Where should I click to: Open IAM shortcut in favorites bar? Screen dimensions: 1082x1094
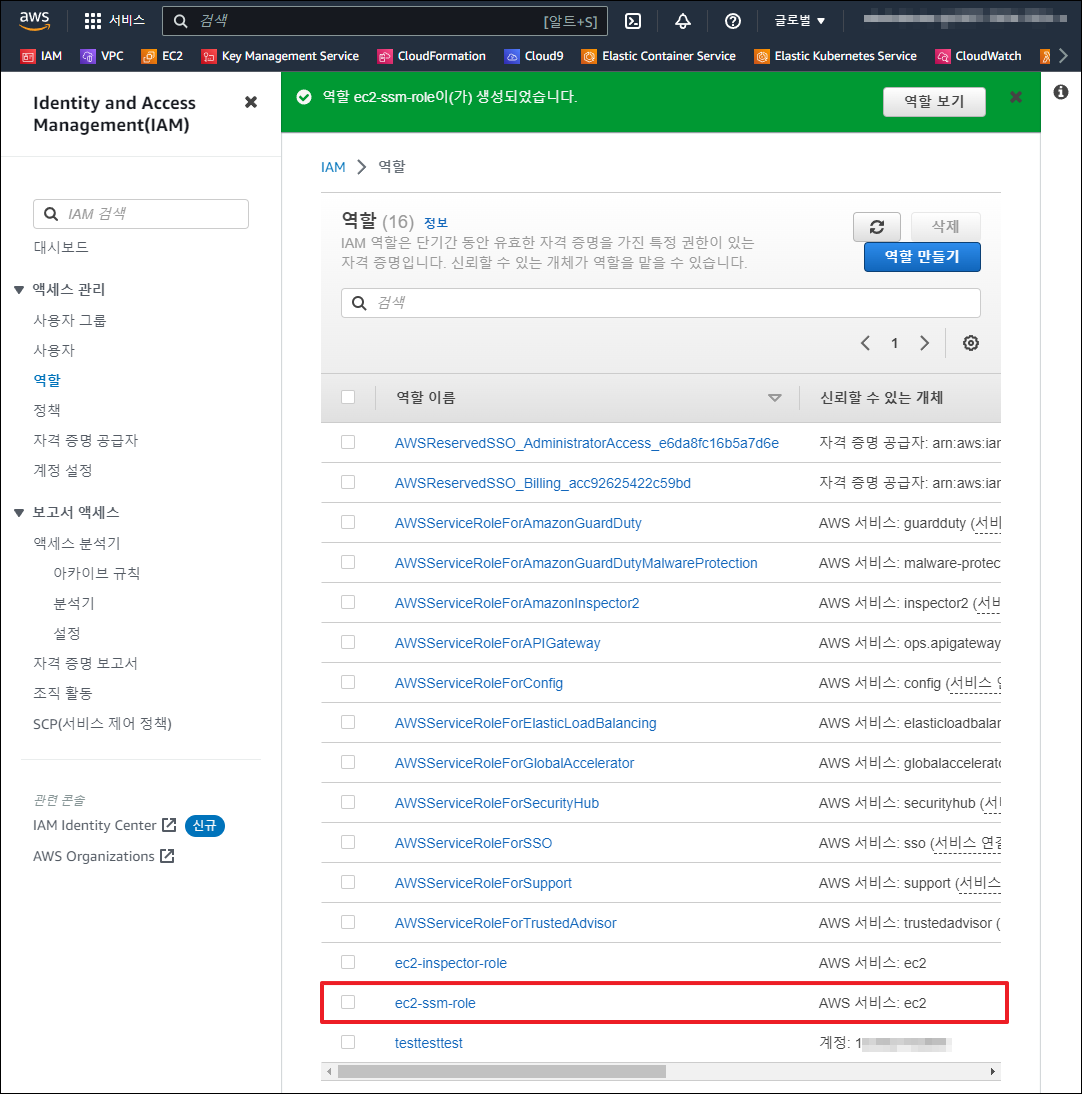coord(42,56)
